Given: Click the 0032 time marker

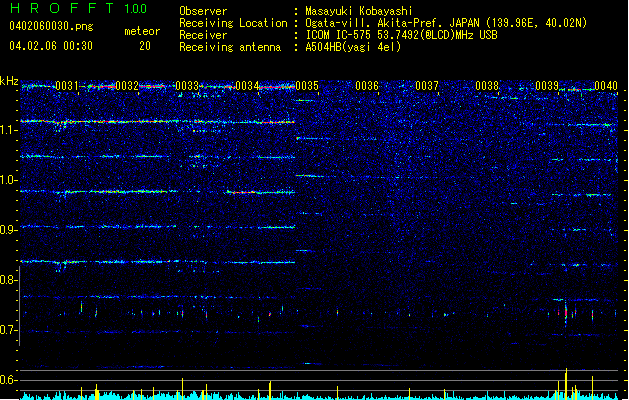Looking at the screenshot, I should point(127,86).
